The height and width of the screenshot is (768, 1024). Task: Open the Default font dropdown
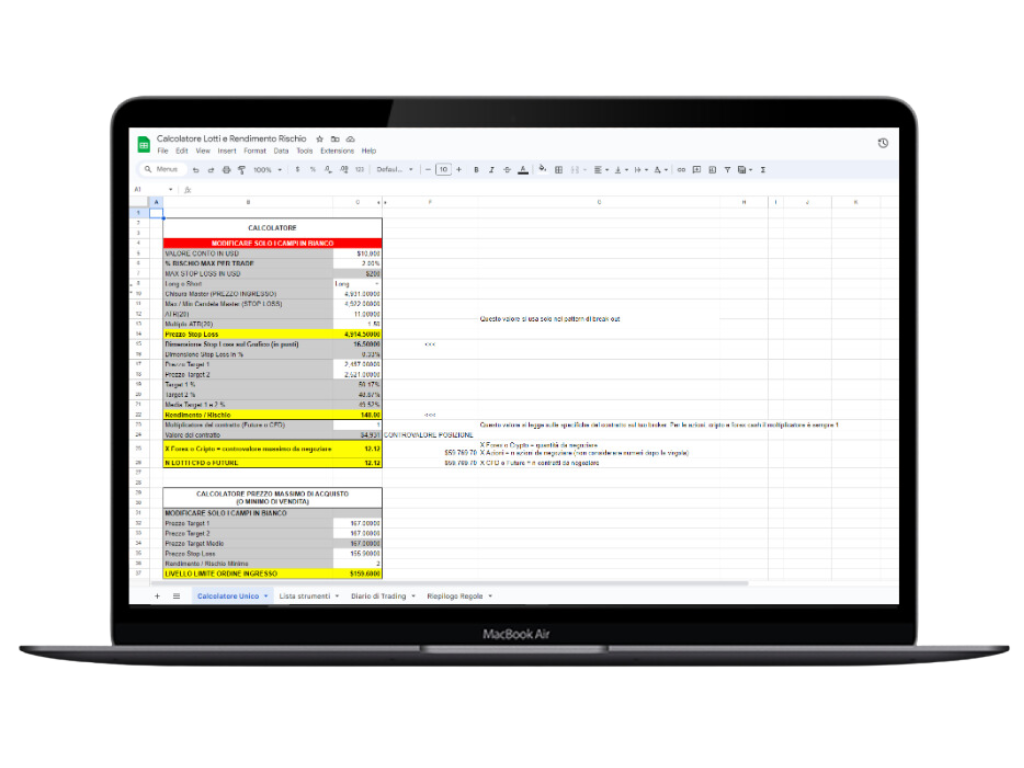(394, 170)
